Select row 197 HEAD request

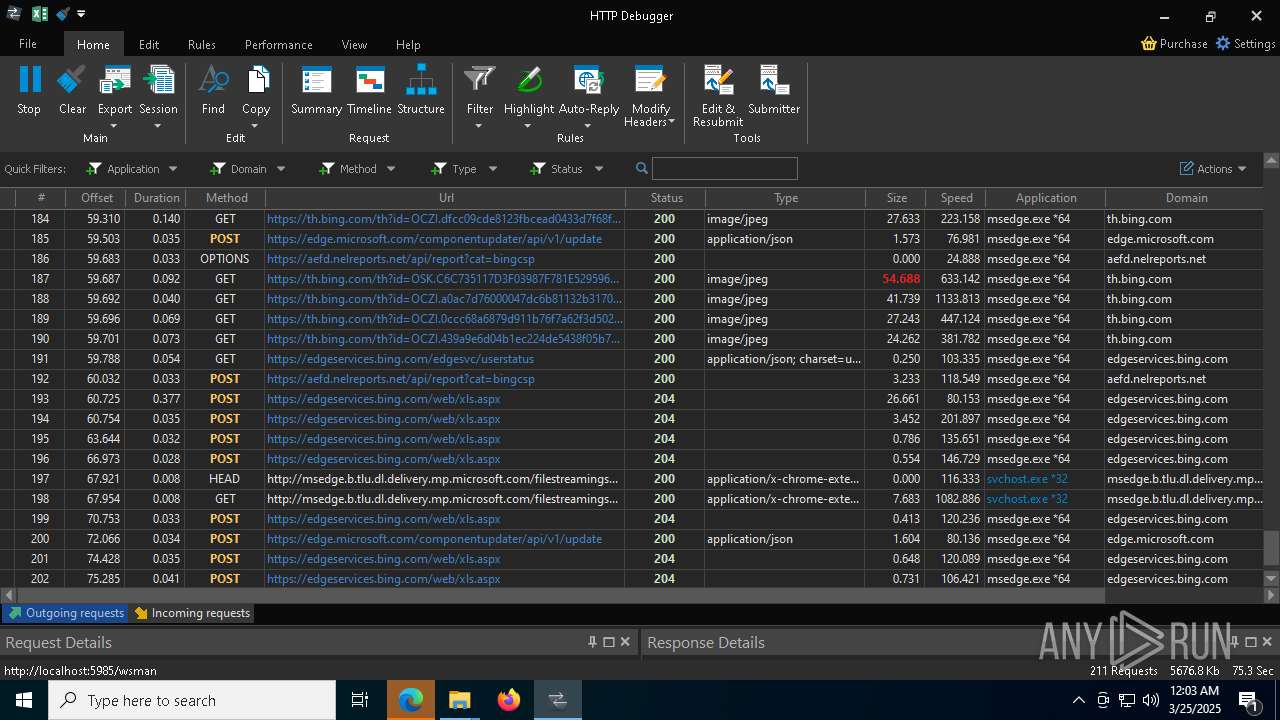pos(632,479)
